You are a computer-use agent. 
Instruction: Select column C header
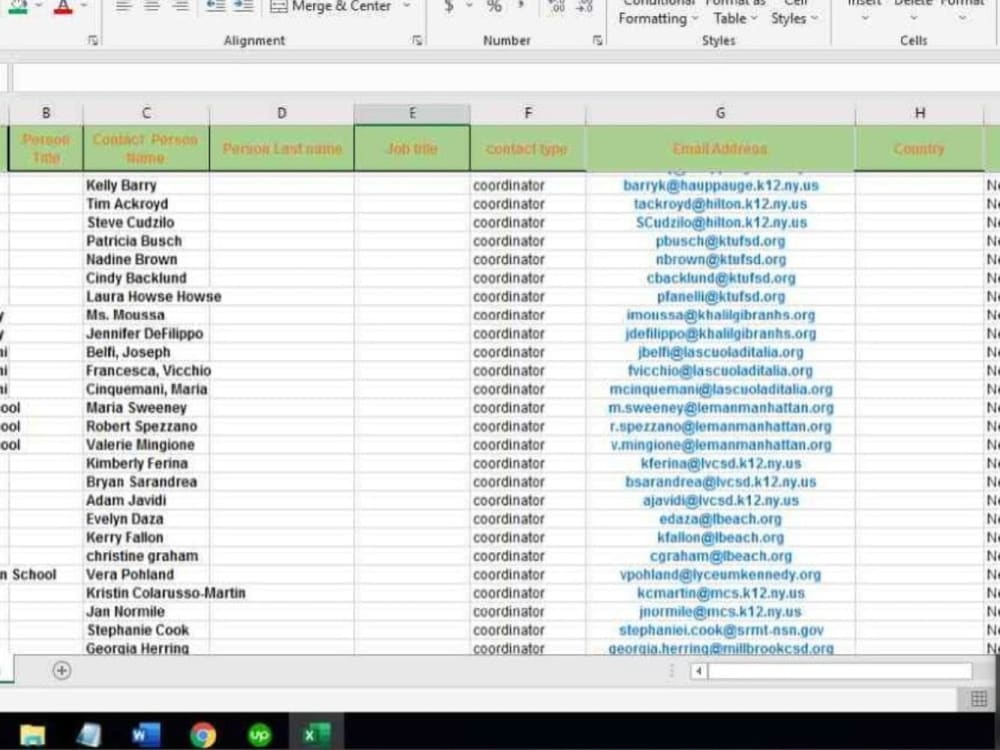click(x=146, y=114)
